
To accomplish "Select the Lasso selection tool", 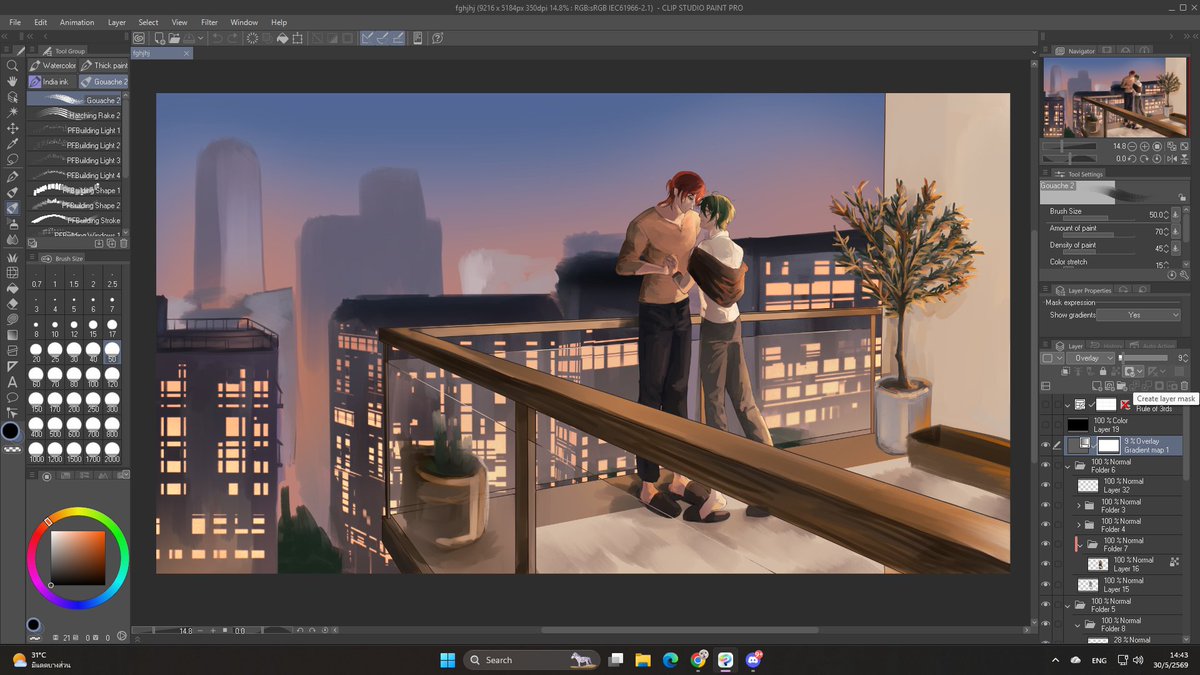I will pyautogui.click(x=12, y=160).
